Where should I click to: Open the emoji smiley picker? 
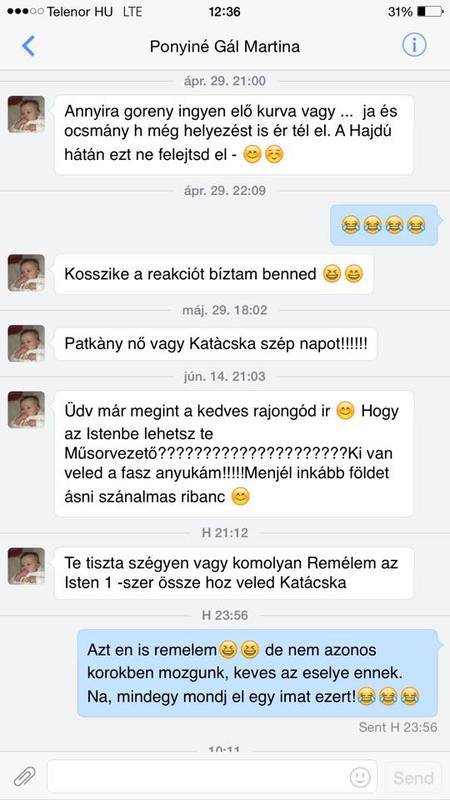[360, 777]
